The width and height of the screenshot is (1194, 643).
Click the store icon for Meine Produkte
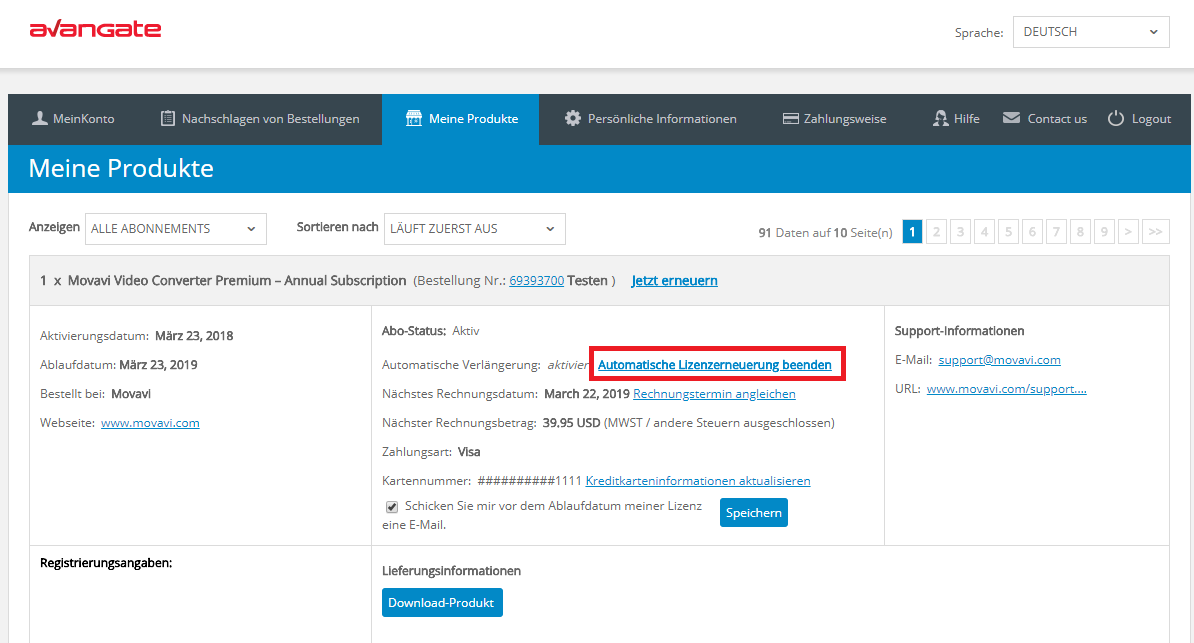click(413, 118)
